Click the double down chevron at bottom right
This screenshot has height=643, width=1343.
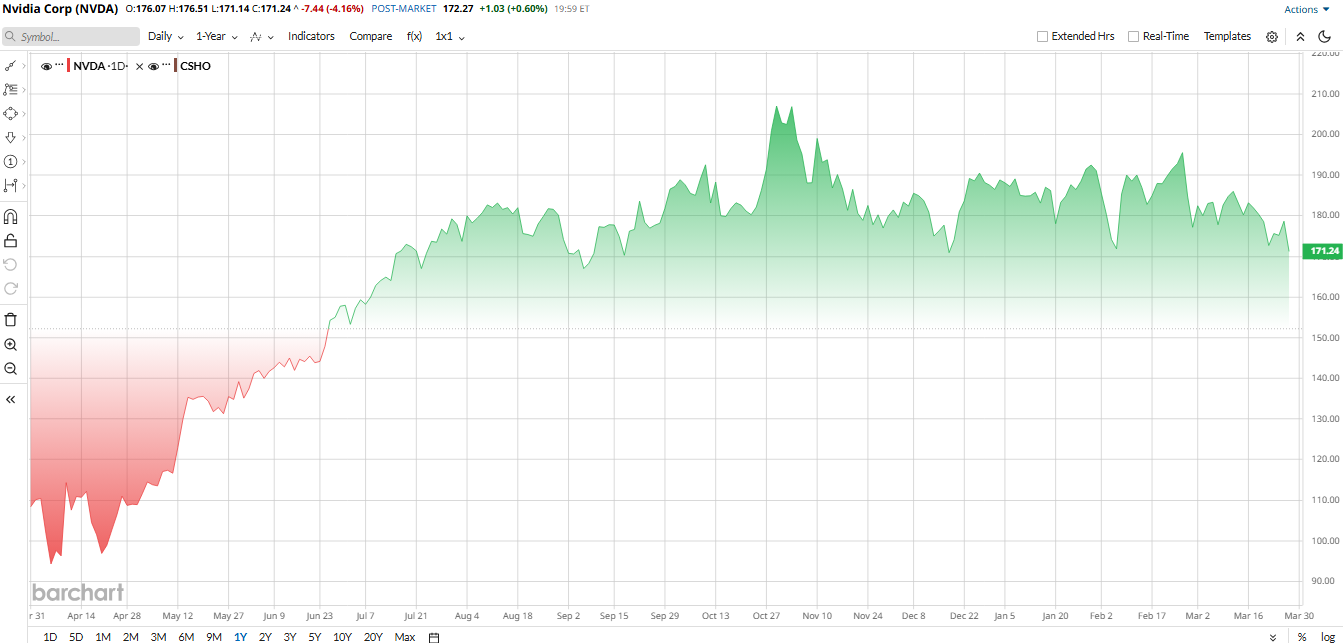(x=1273, y=637)
